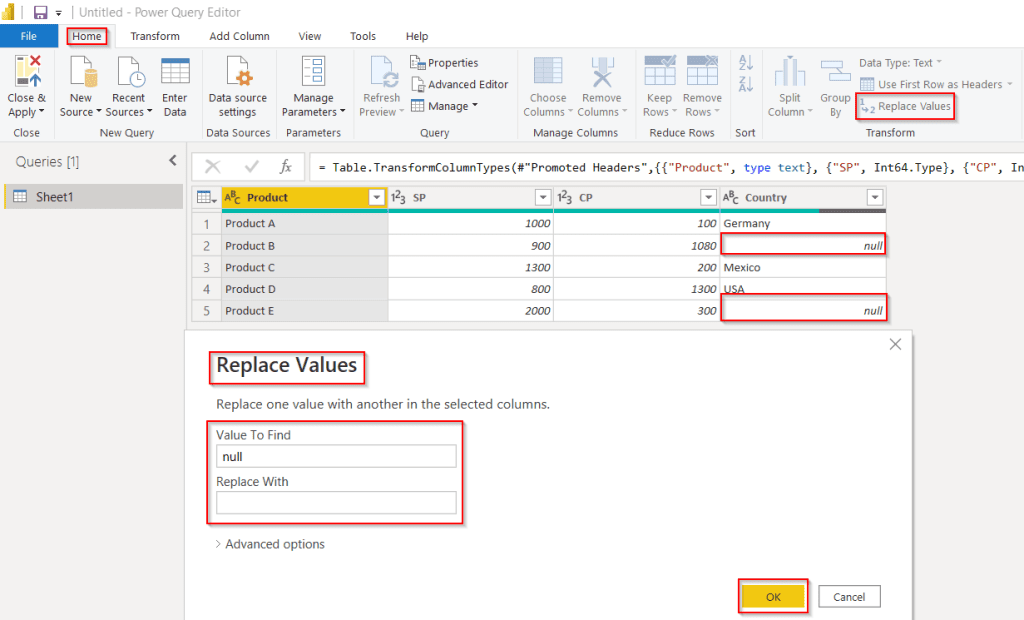This screenshot has height=620, width=1024.
Task: Click the fx formula icon
Action: pos(285,167)
